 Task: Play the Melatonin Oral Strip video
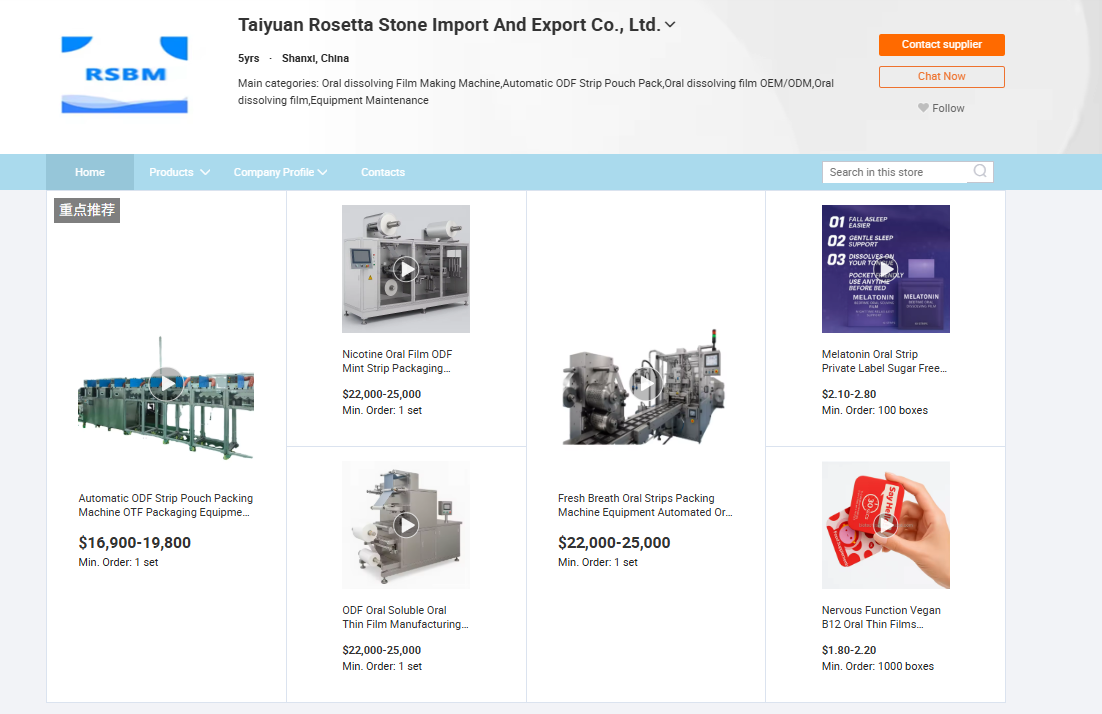[886, 268]
